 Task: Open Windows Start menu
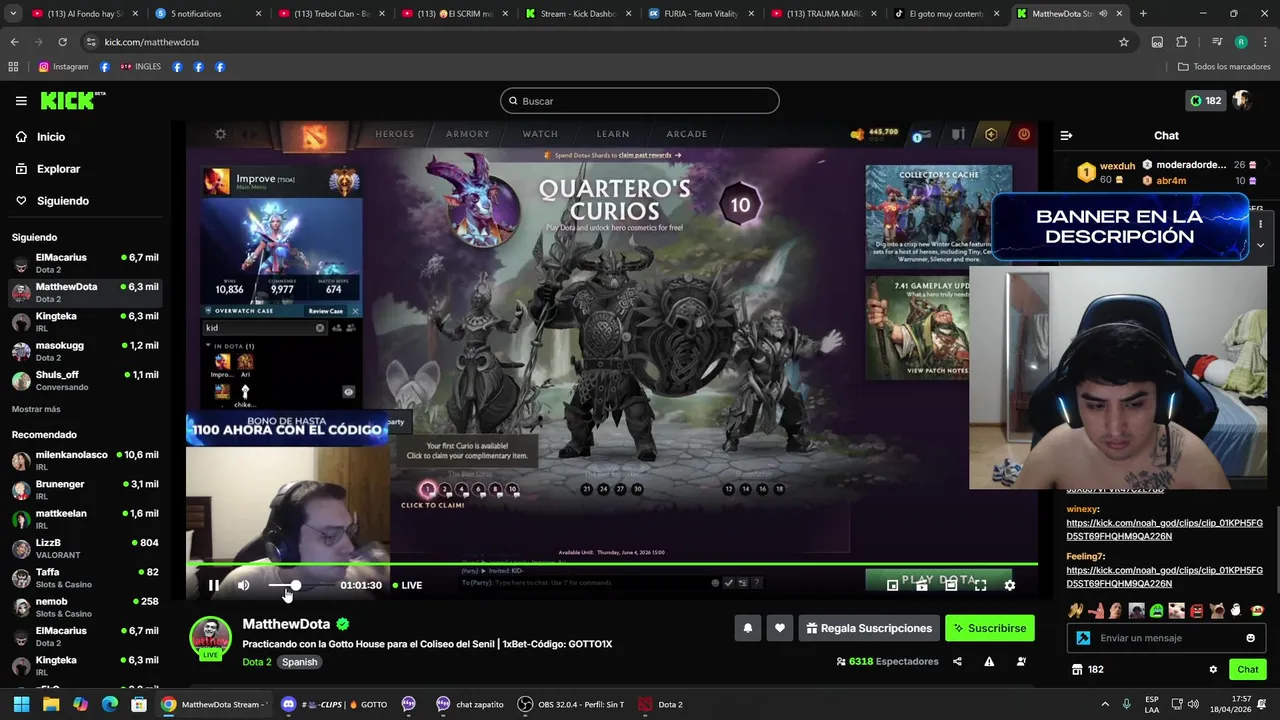pos(21,704)
